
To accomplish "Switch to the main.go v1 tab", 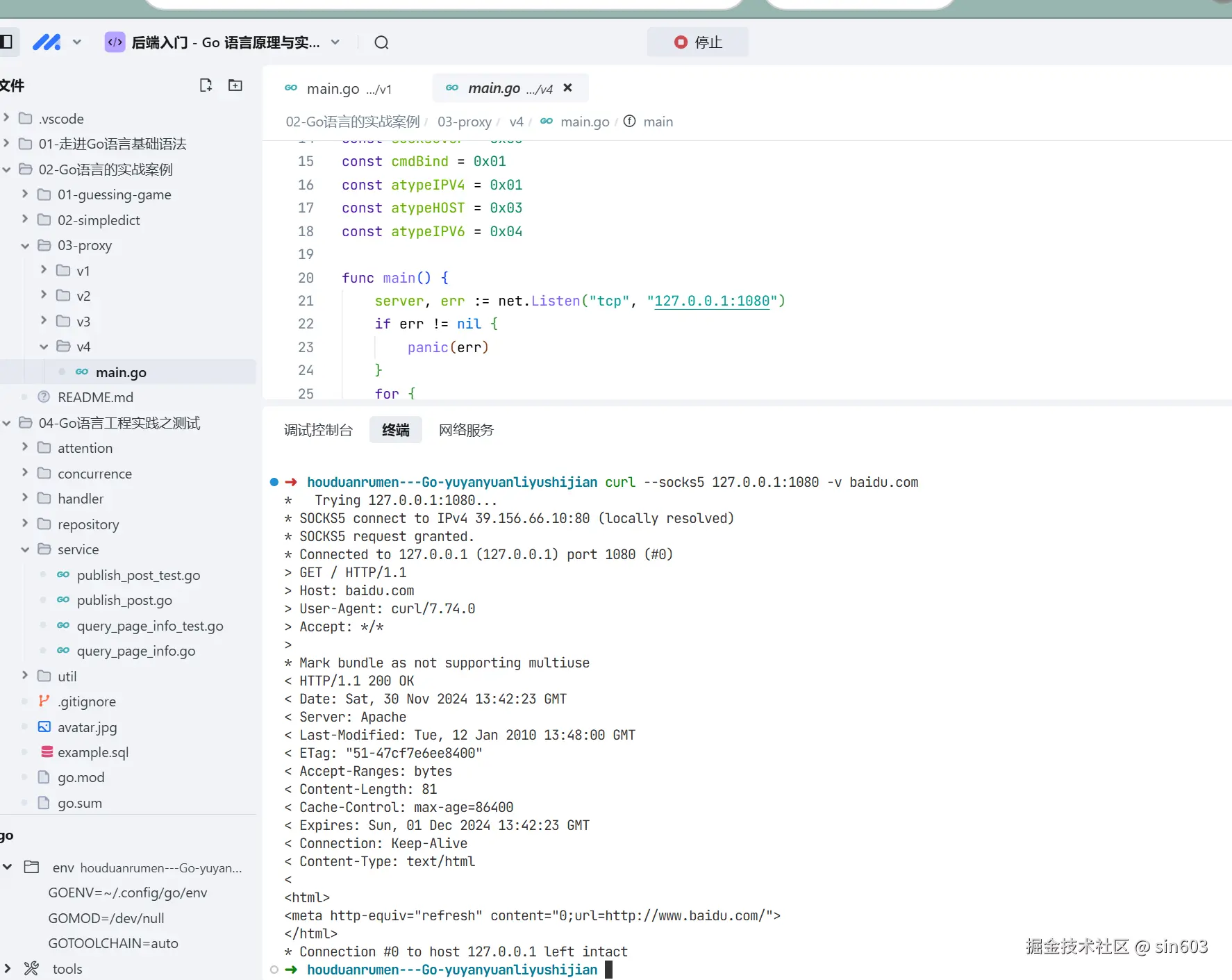I will coord(338,89).
